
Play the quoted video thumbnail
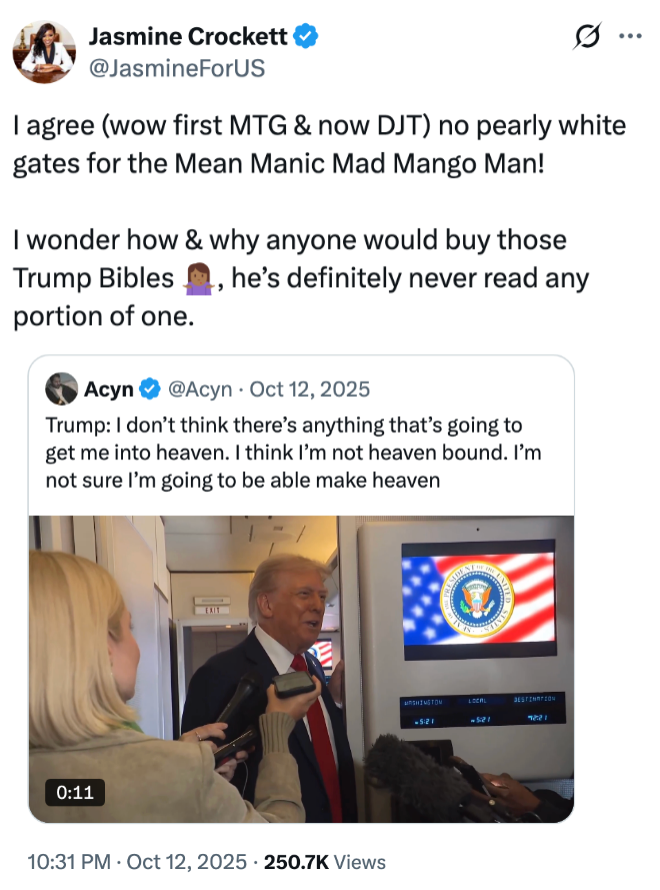pyautogui.click(x=301, y=668)
